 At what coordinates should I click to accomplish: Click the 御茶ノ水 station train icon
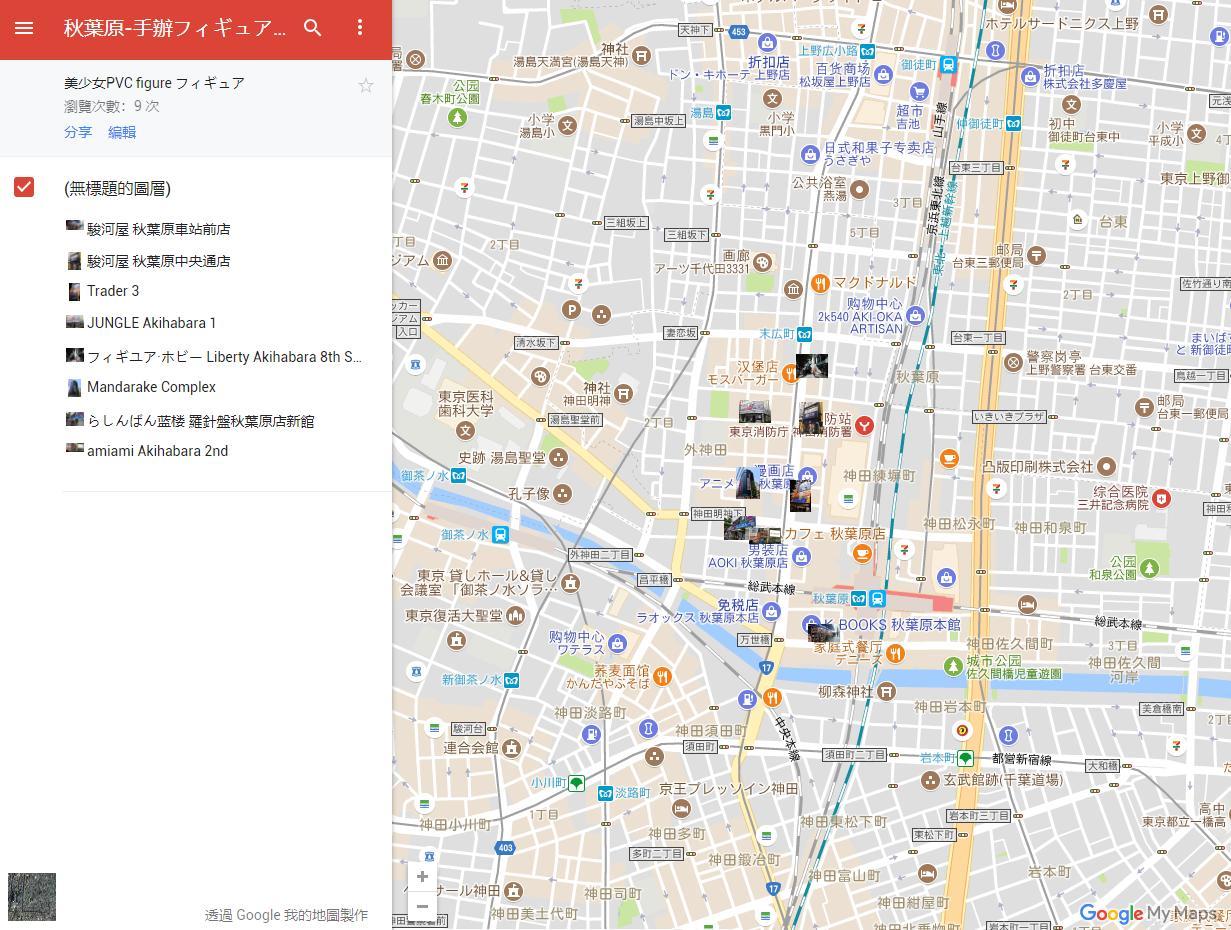tap(500, 535)
